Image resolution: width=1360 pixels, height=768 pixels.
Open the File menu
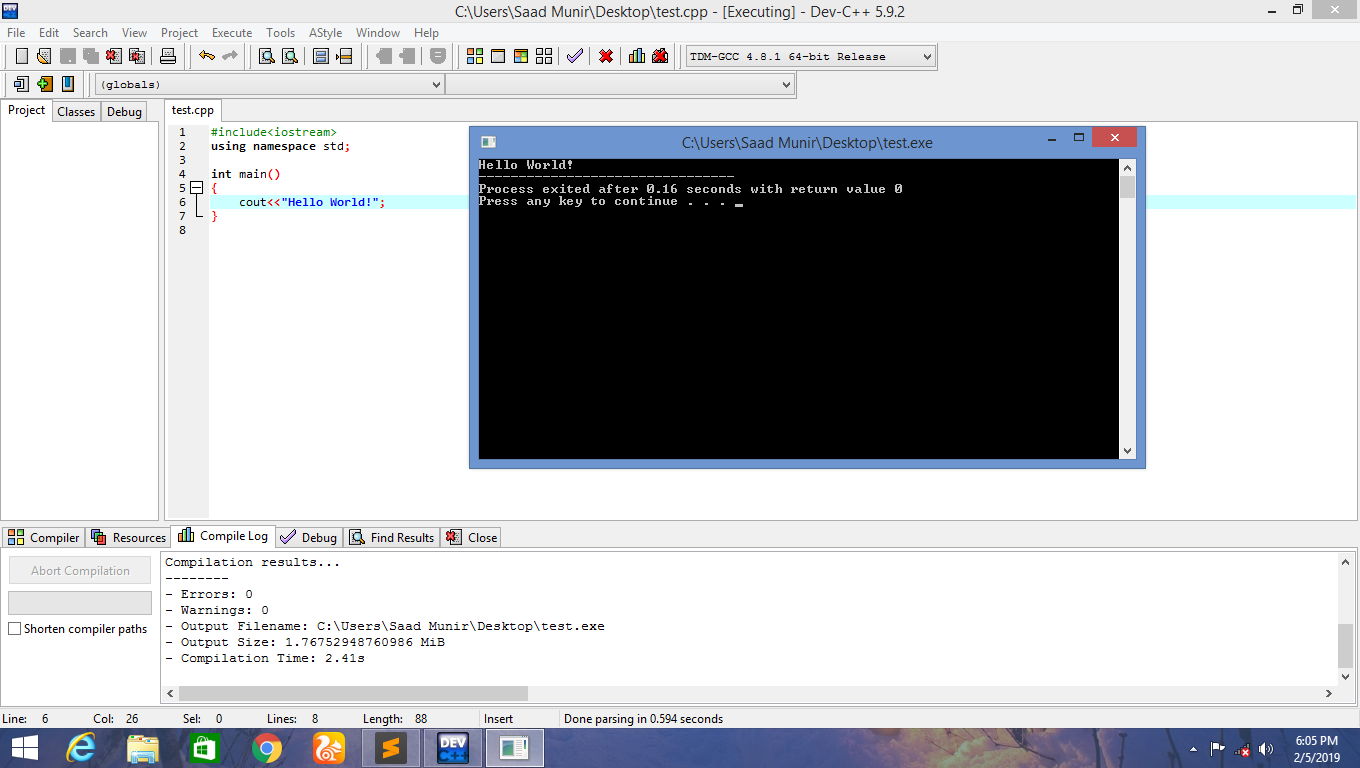[x=16, y=33]
